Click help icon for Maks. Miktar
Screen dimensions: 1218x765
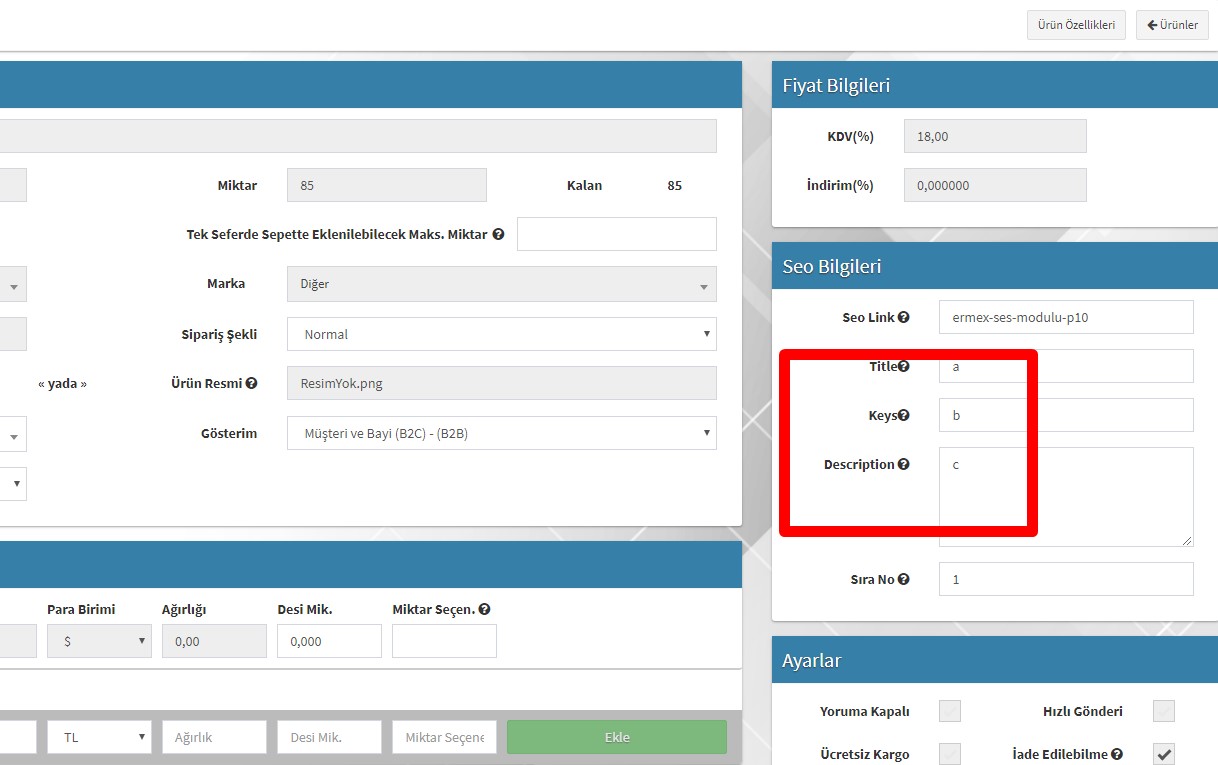(498, 234)
